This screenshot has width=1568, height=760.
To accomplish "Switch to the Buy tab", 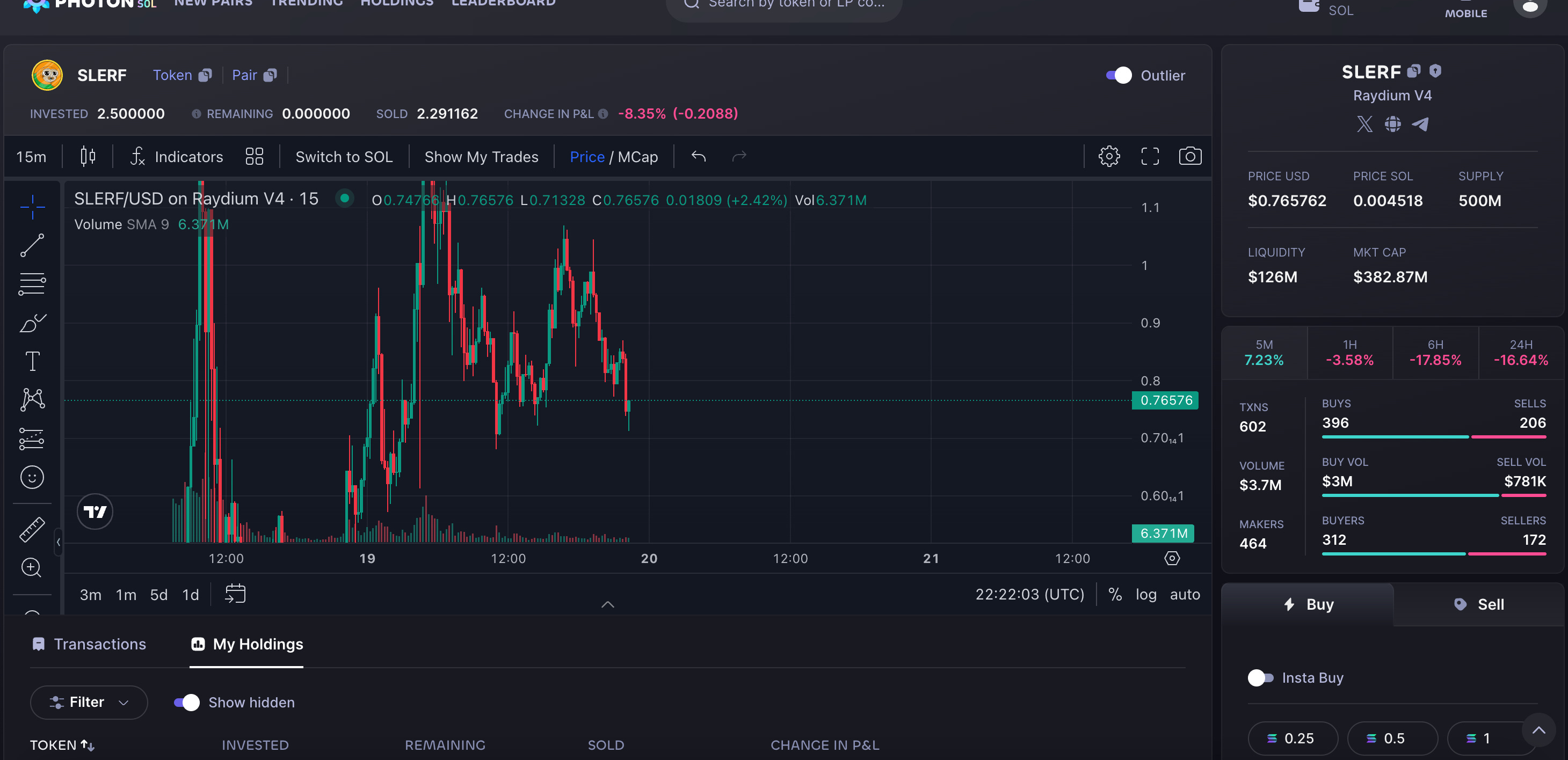I will 1308,604.
